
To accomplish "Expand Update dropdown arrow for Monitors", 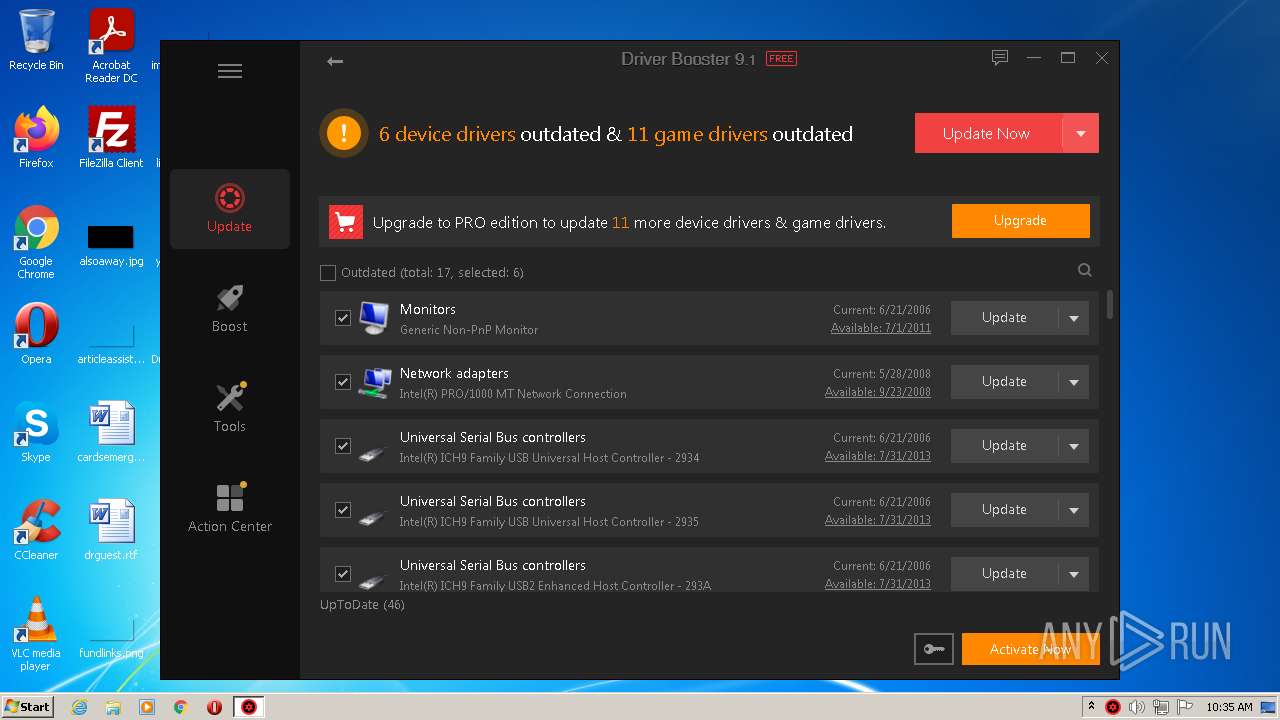I will [x=1074, y=318].
